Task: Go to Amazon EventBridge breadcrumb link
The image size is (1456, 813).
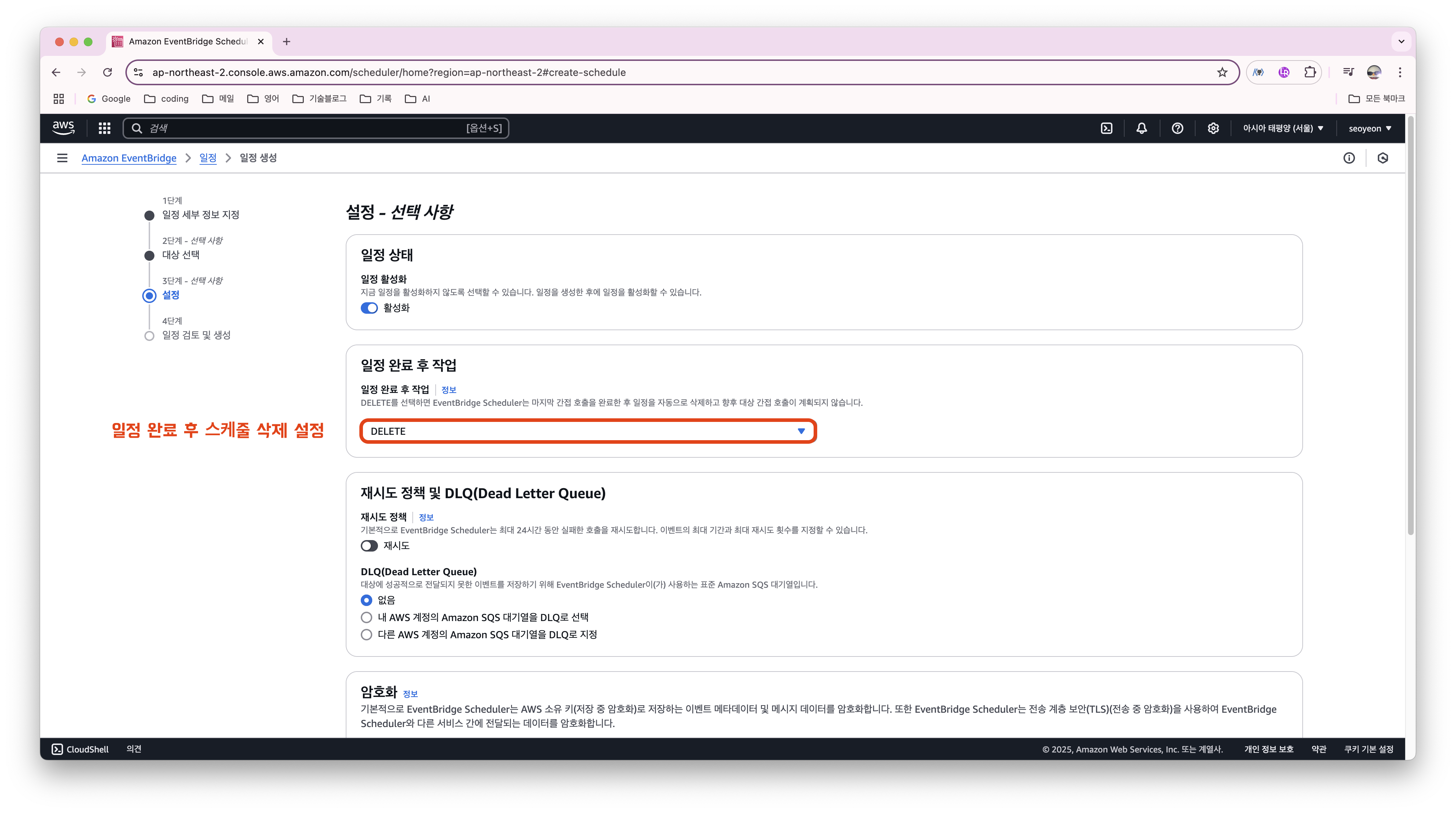Action: pyautogui.click(x=129, y=158)
